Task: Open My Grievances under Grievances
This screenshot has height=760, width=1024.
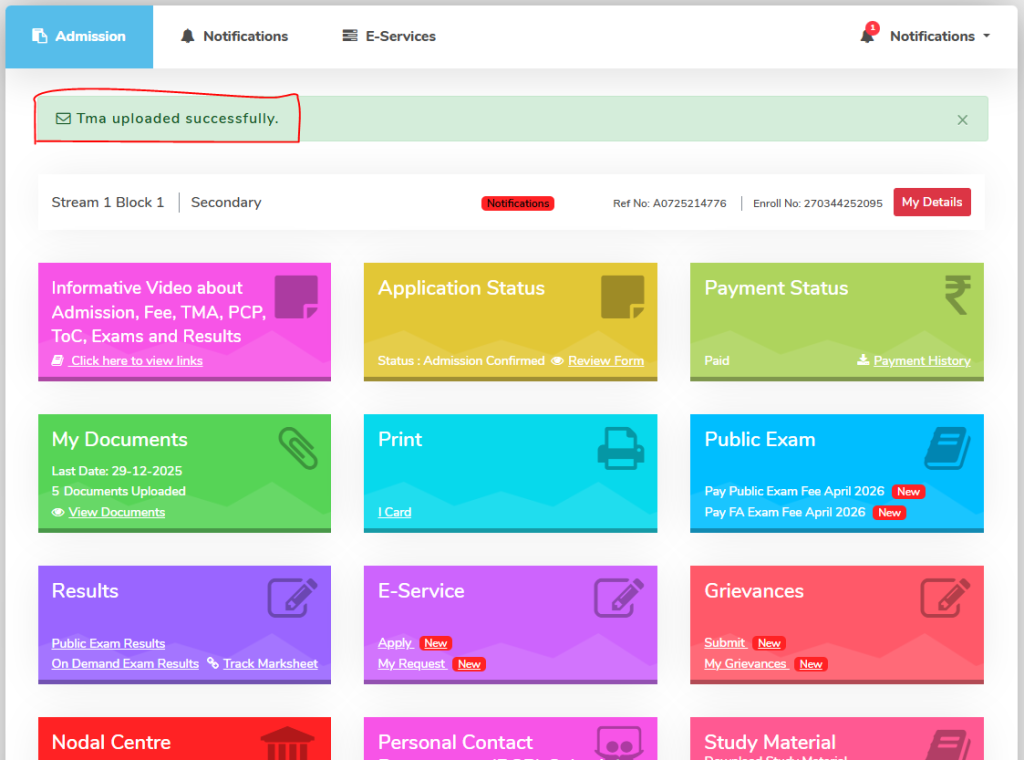Action: pyautogui.click(x=746, y=663)
